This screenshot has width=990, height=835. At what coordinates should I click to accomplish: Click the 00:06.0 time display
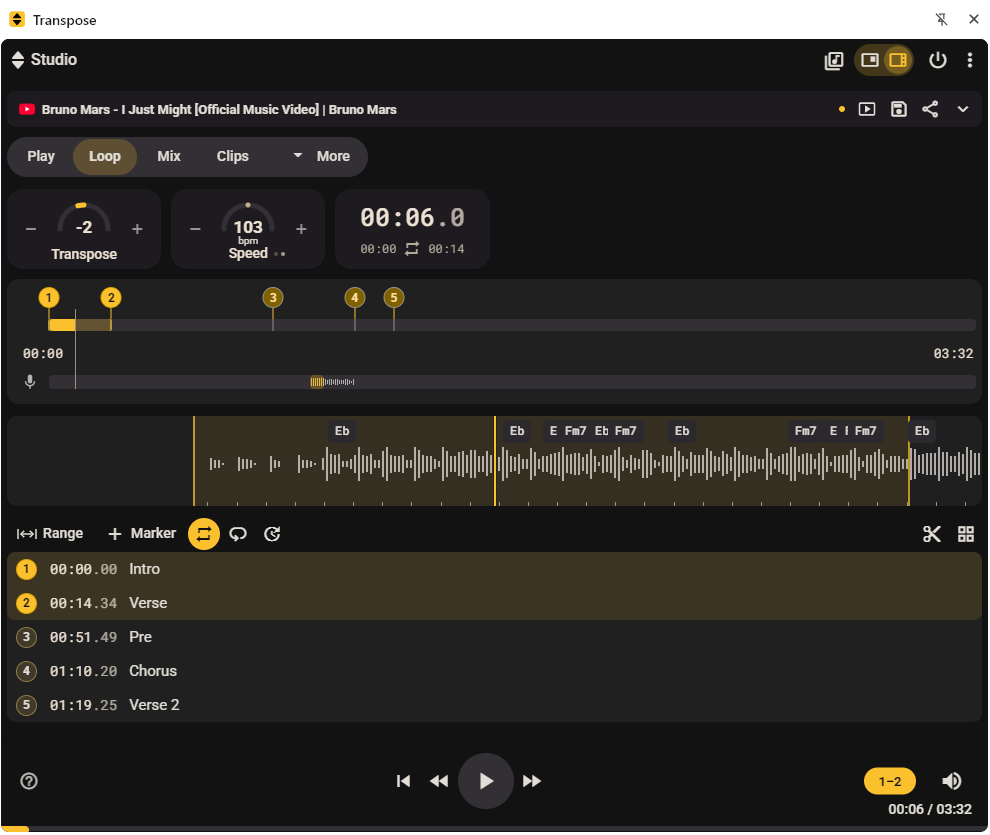pos(412,218)
